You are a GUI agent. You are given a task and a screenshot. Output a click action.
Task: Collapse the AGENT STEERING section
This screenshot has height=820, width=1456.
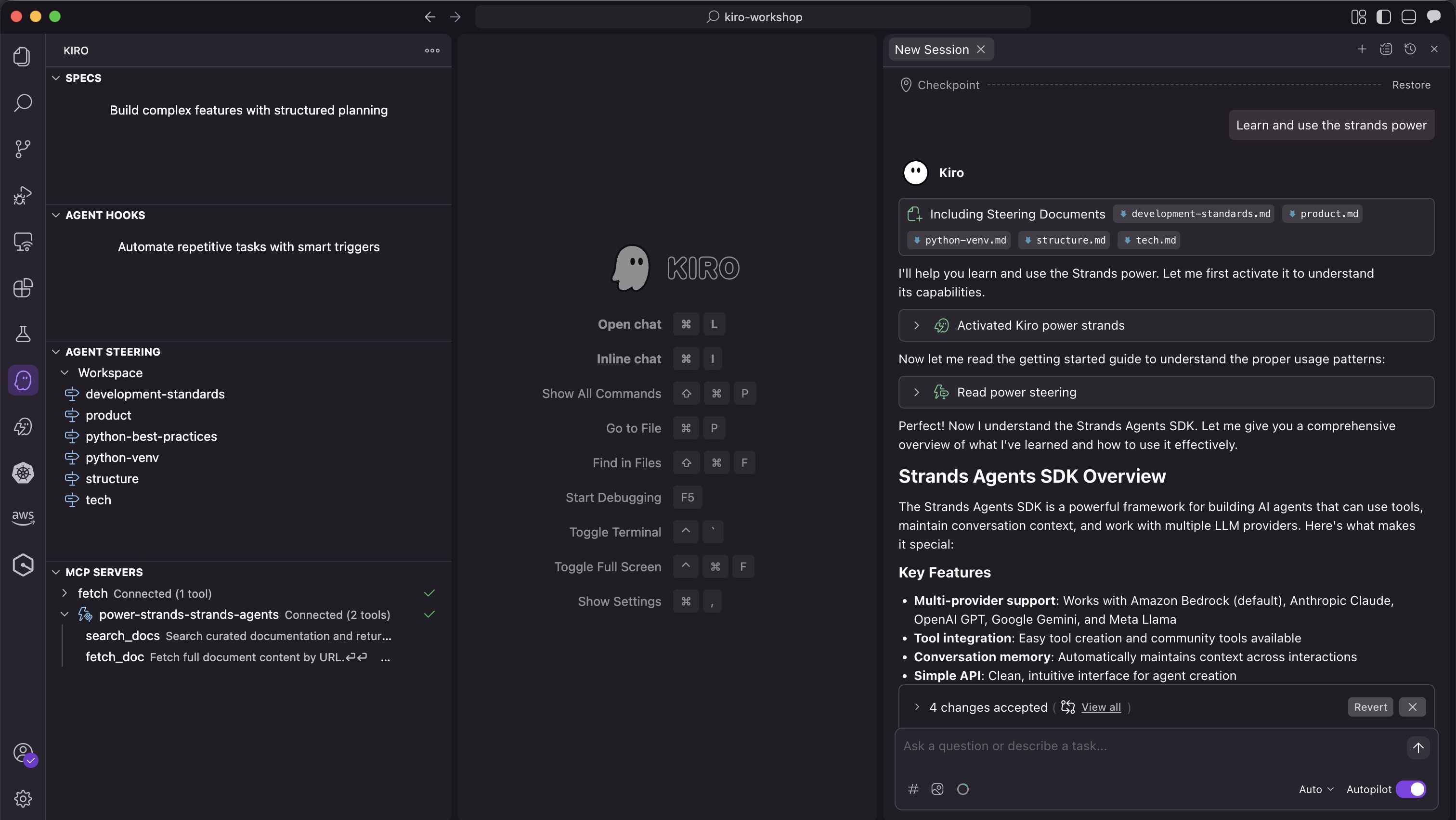56,352
